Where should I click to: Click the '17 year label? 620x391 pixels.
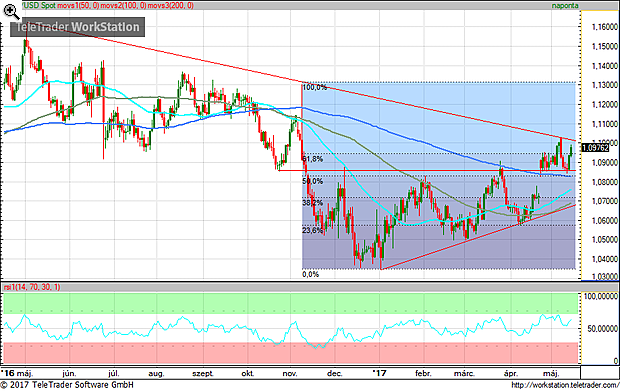380,373
